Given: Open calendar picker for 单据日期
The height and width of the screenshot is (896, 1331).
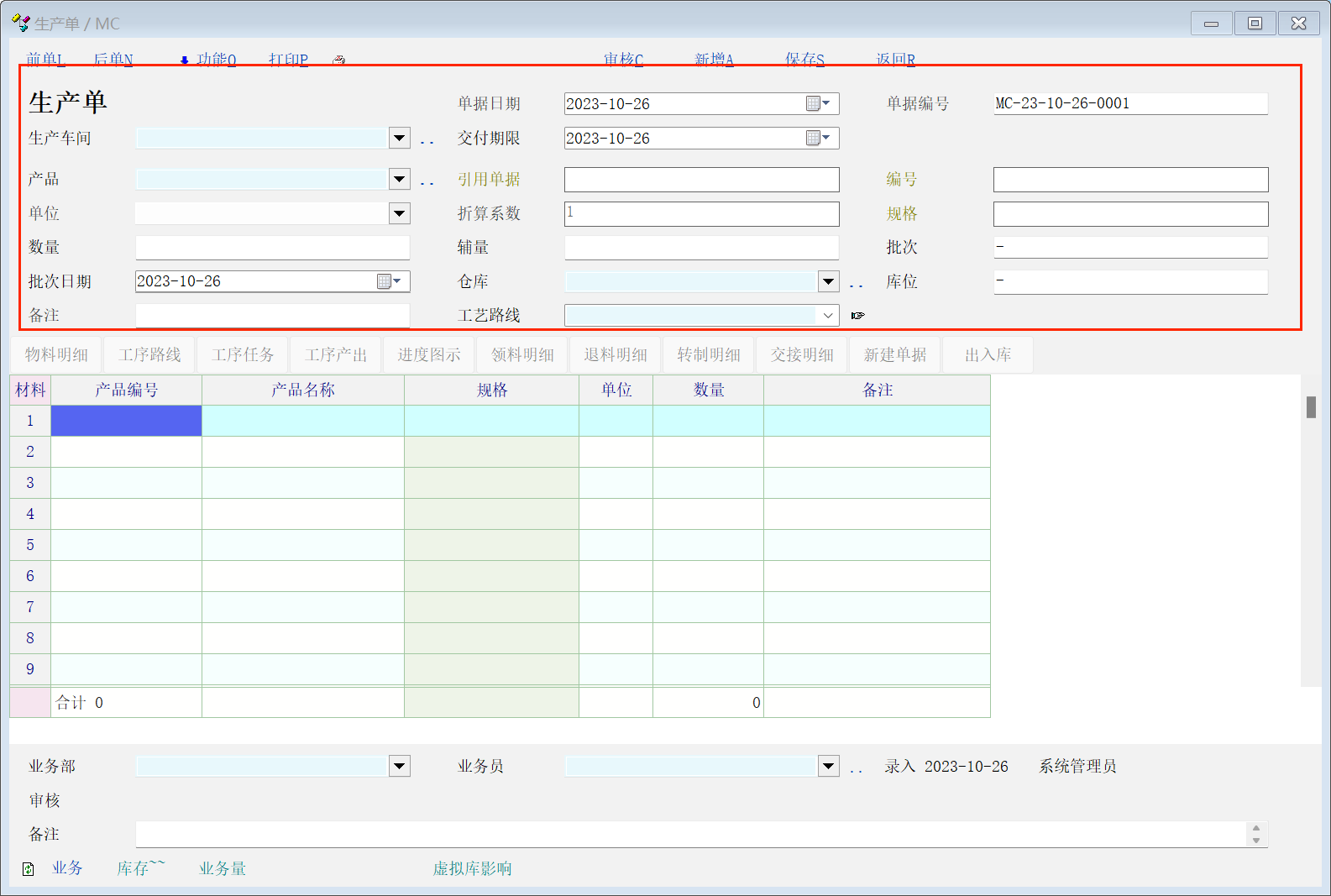Looking at the screenshot, I should 817,103.
